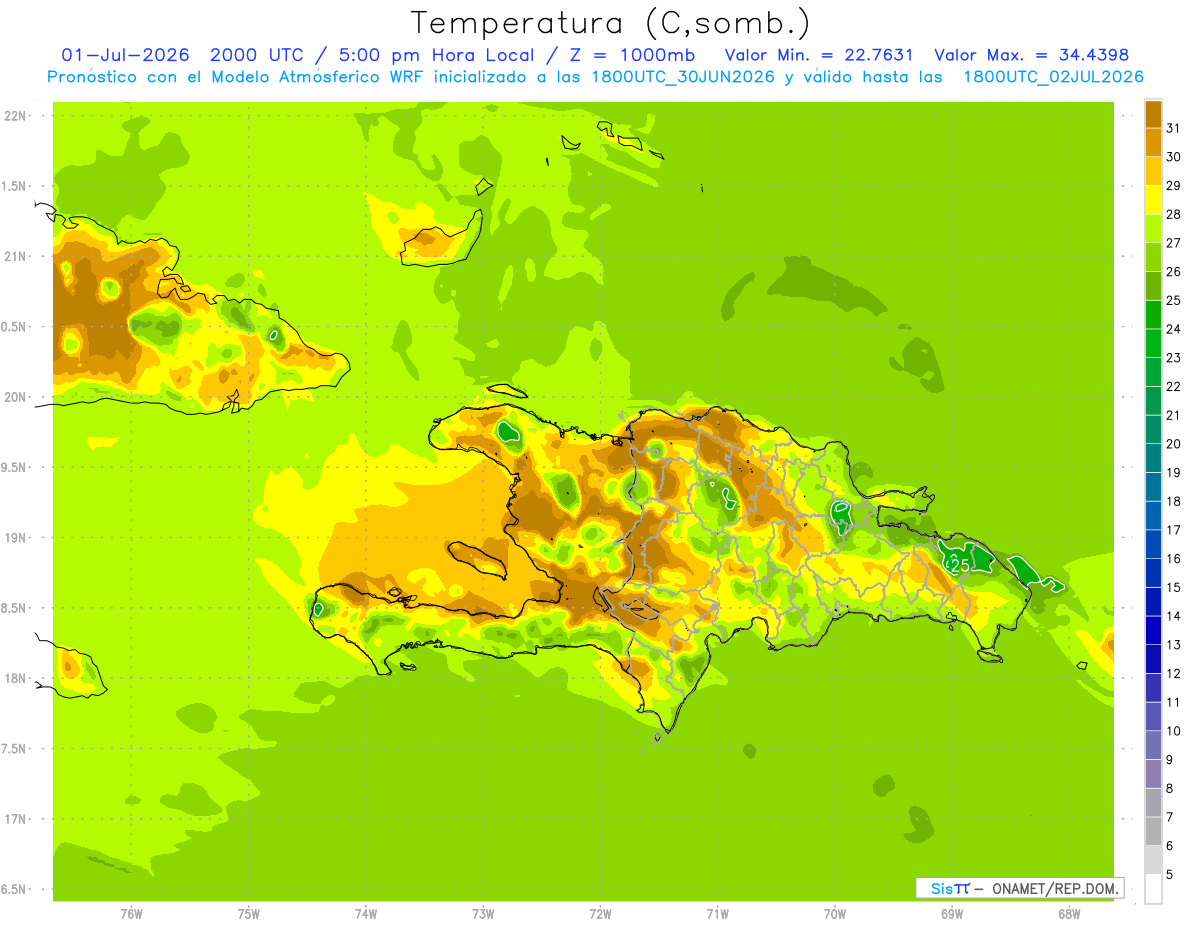Click the '69W' longitude axis label
Viewport: 1200px width, 927px height.
pyautogui.click(x=952, y=914)
